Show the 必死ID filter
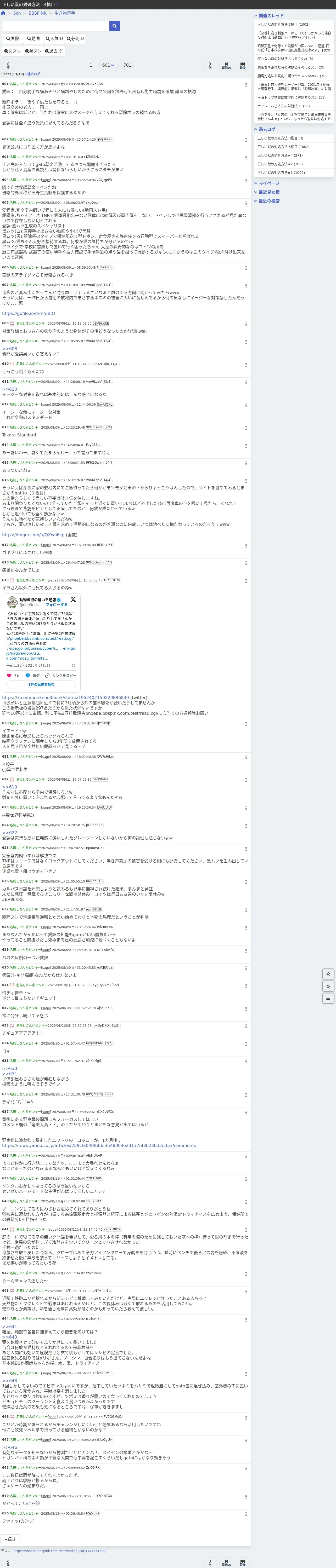336x1568 pixels. tap(76, 38)
